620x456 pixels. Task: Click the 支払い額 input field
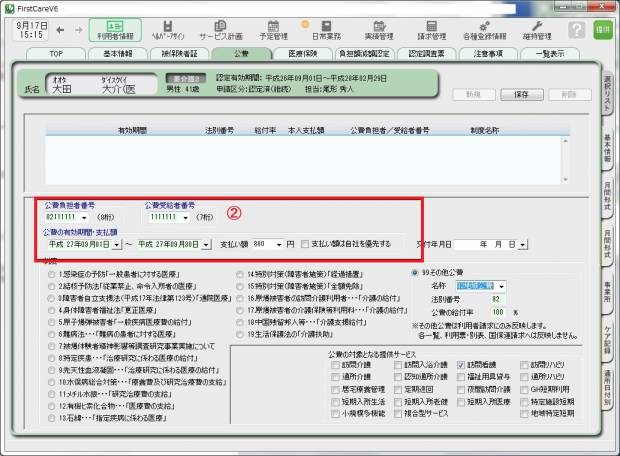click(266, 243)
